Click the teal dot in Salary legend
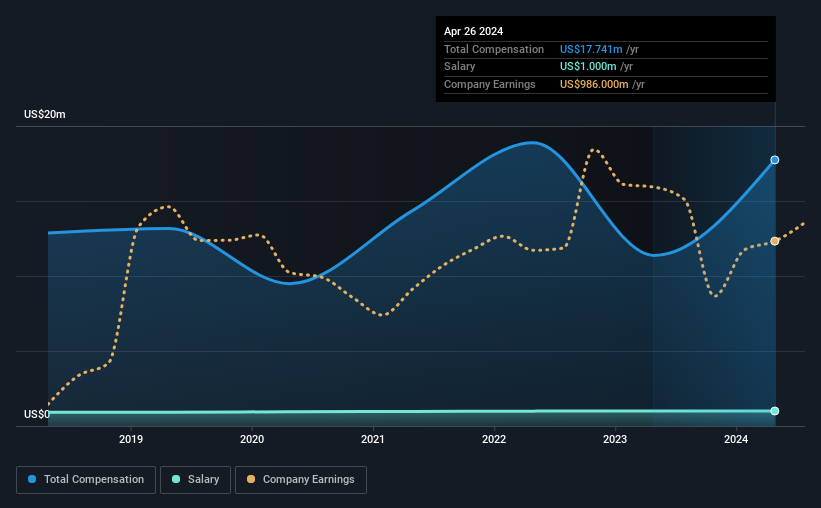Screen dimensions: 821x508 [x=176, y=479]
